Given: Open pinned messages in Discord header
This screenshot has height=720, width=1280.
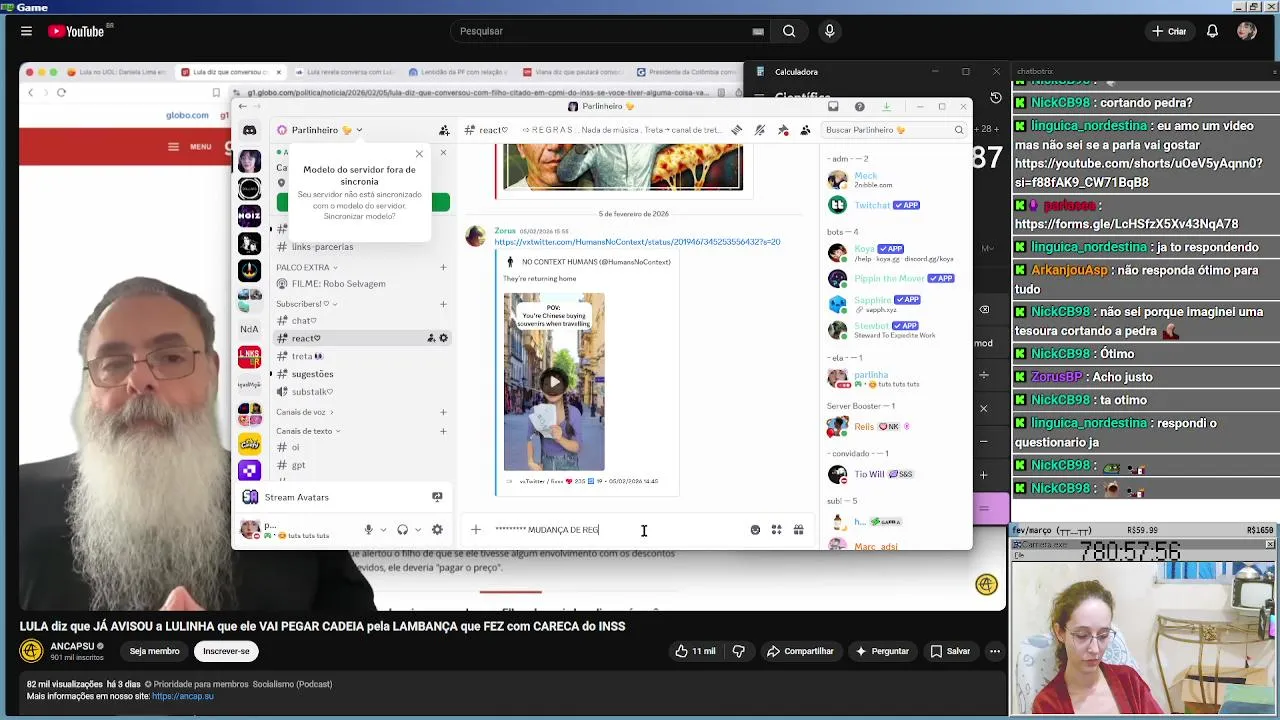Looking at the screenshot, I should tap(783, 130).
